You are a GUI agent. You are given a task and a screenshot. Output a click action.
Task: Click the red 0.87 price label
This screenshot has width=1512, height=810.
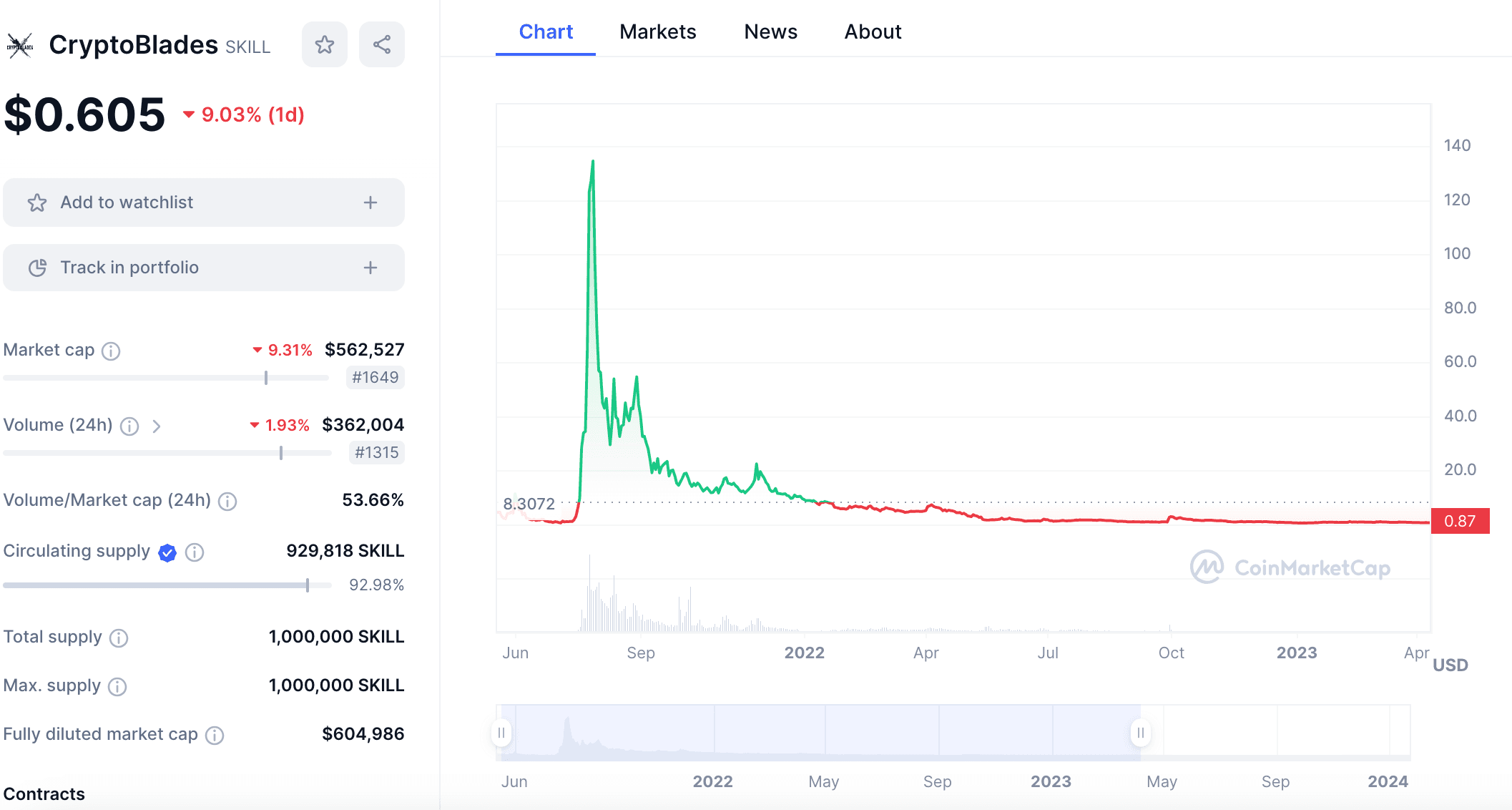(x=1460, y=521)
